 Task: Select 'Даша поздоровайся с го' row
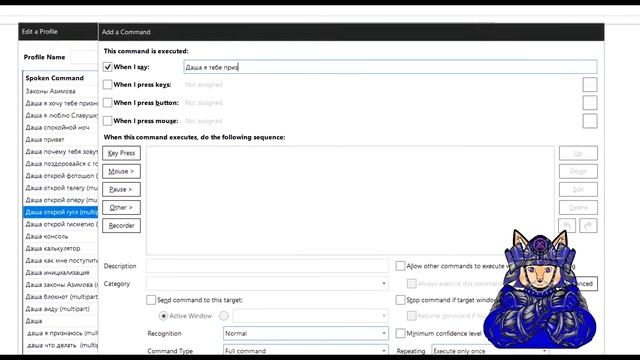60,164
